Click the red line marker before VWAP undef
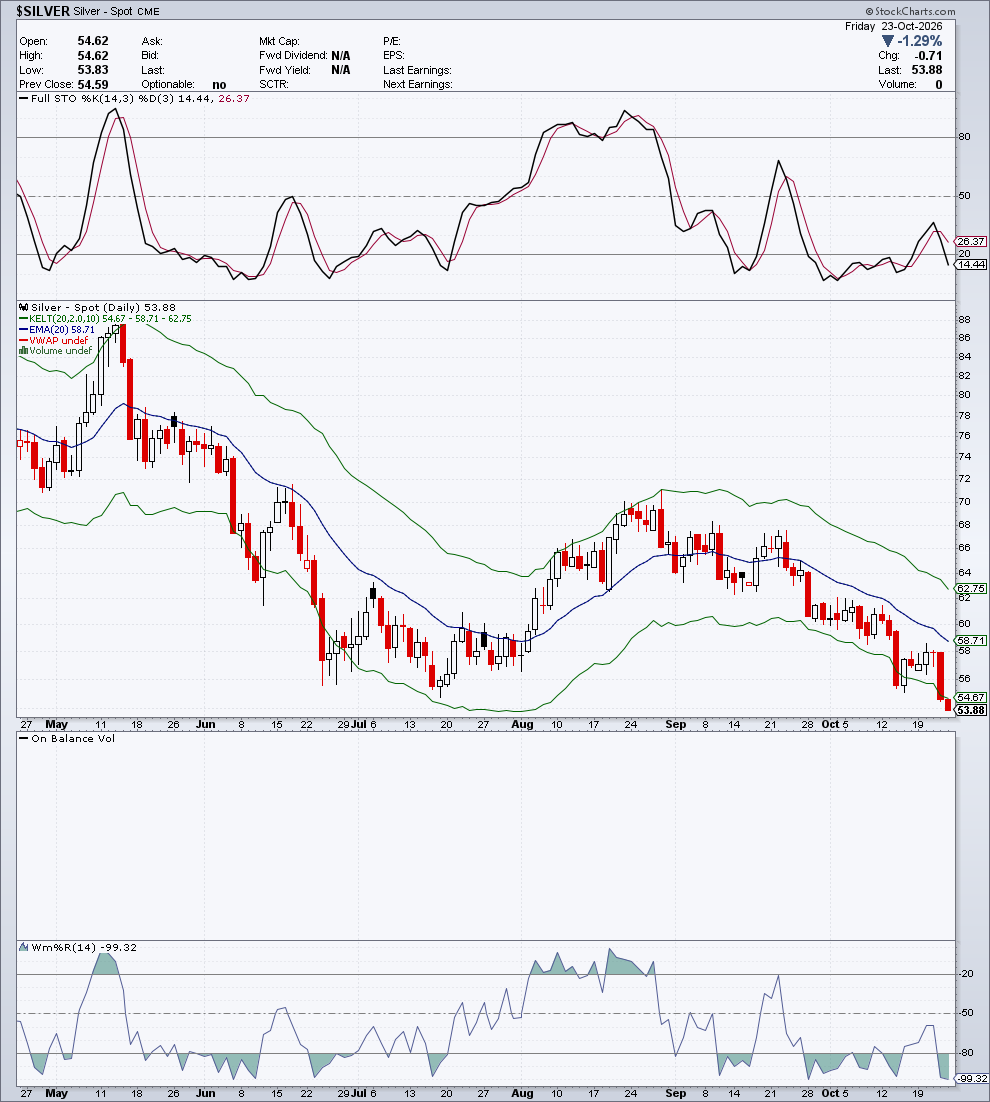 click(x=24, y=340)
